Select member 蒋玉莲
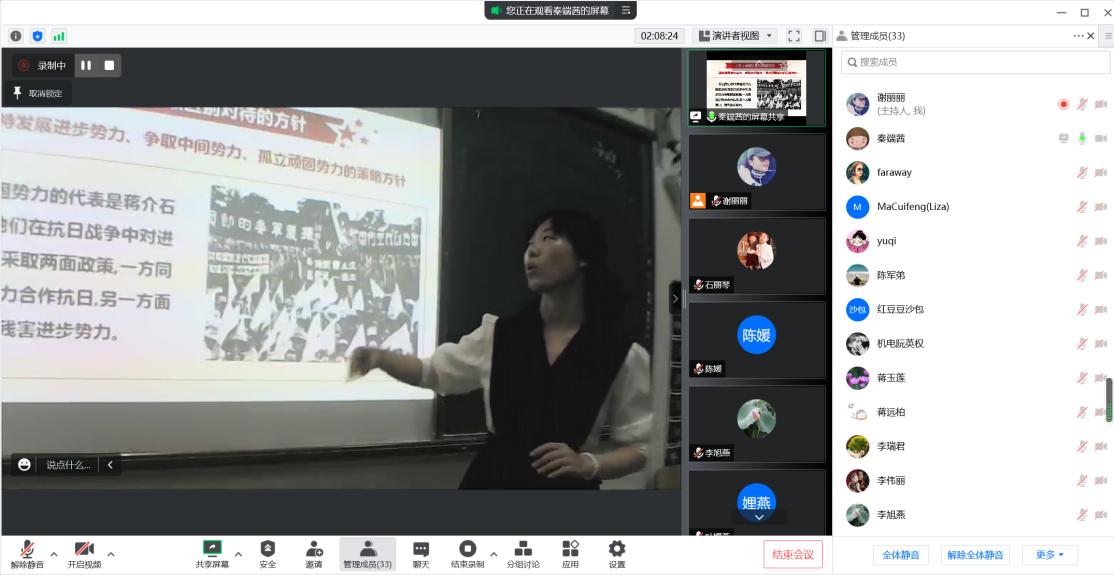 (x=973, y=377)
